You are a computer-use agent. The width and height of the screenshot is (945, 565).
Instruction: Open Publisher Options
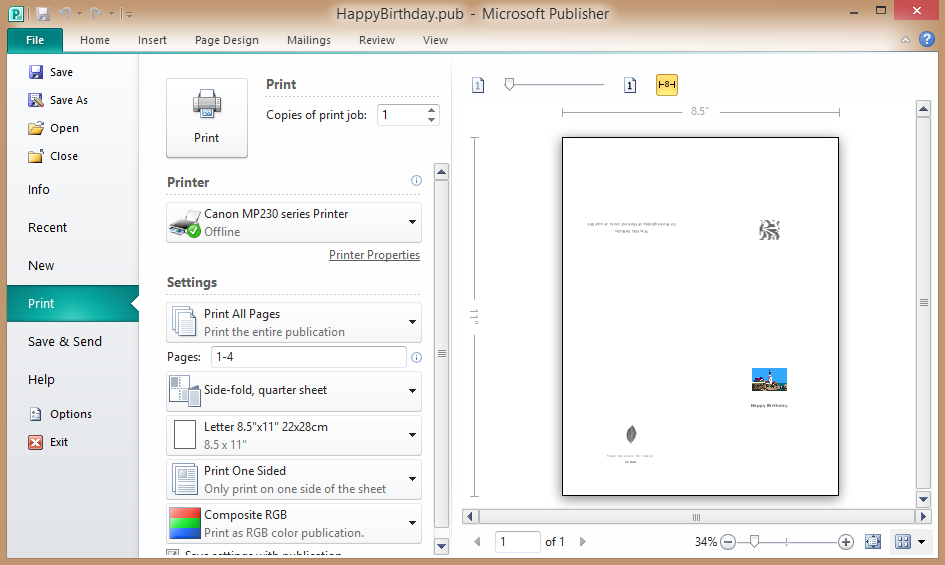click(x=60, y=414)
